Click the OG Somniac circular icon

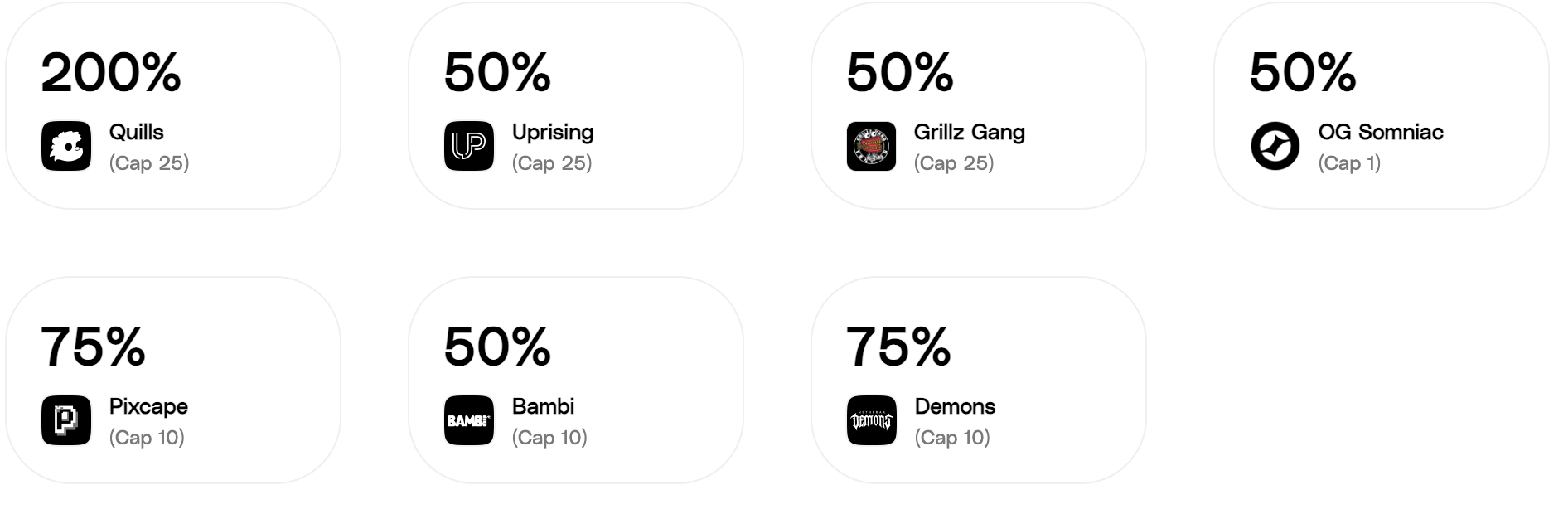pos(1275,146)
